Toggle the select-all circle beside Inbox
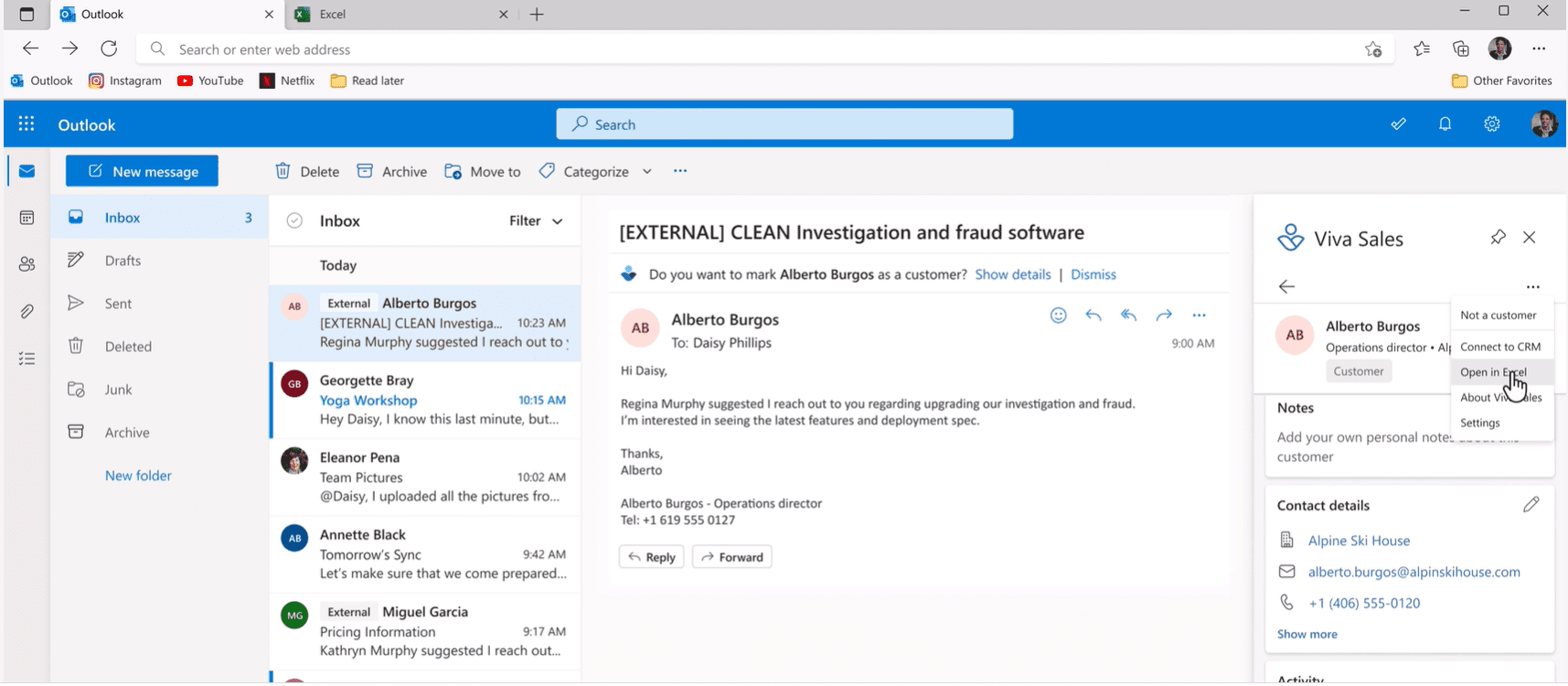The image size is (1568, 686). tap(294, 221)
